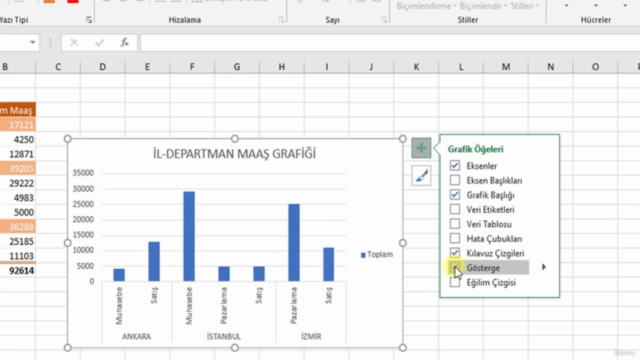
Task: Open the Sayı dialog launcher
Action: 384,20
